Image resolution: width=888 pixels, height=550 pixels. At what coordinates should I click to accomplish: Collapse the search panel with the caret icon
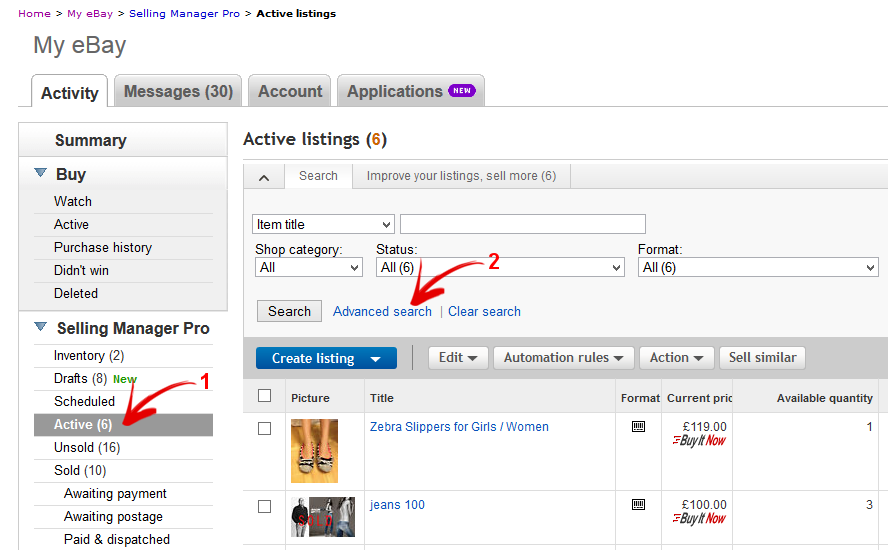264,177
